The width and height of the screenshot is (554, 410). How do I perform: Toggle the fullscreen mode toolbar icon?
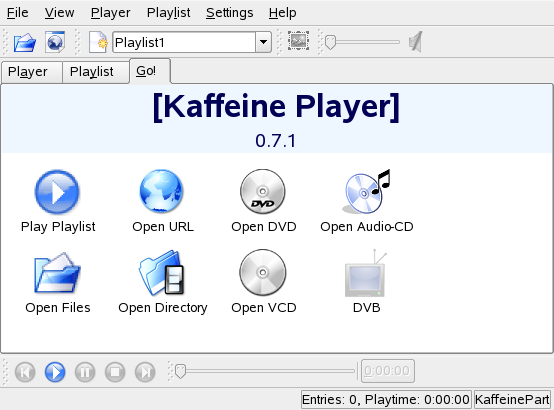pos(299,41)
